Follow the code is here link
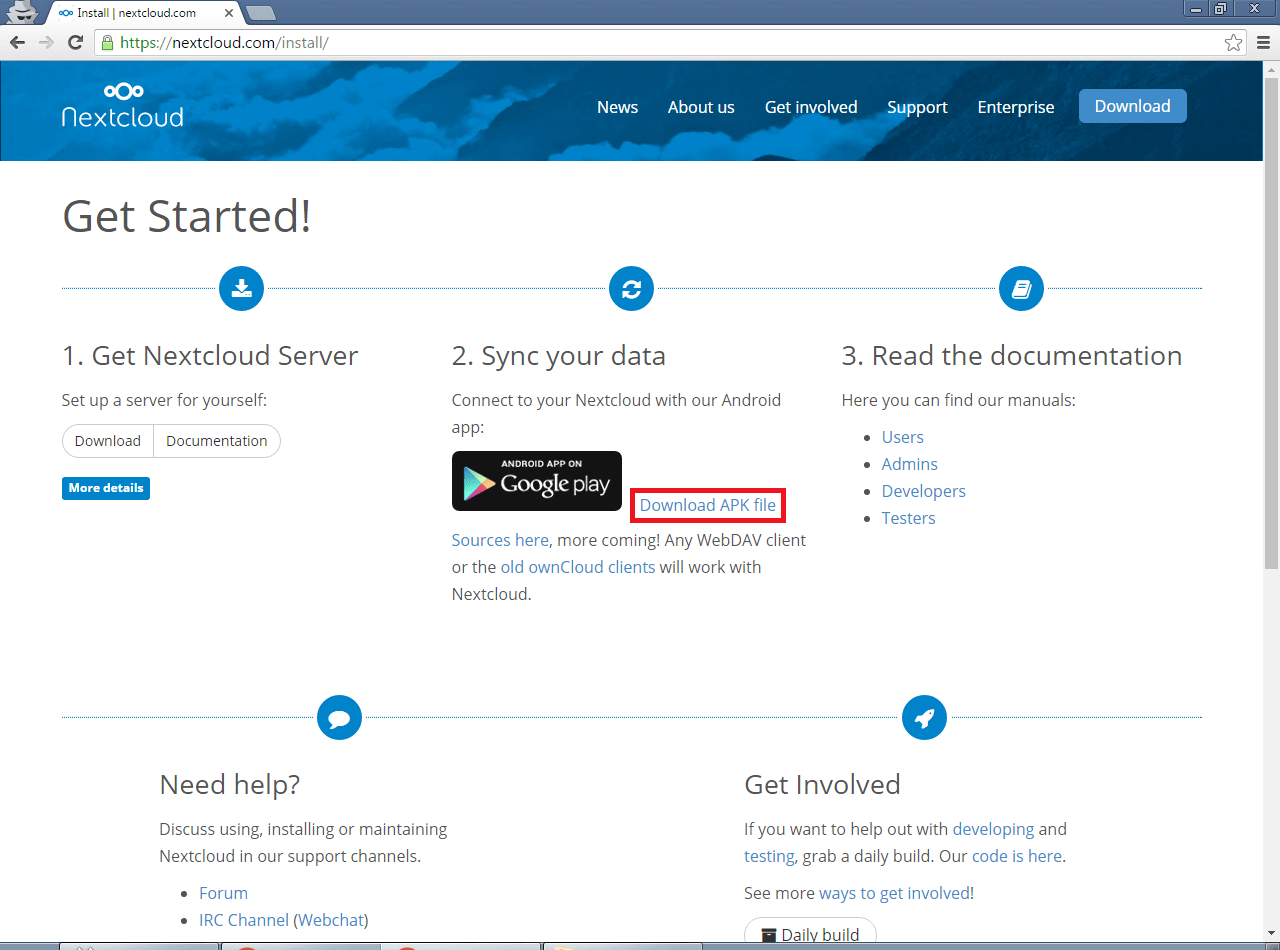Viewport: 1280px width, 950px height. (x=1017, y=856)
